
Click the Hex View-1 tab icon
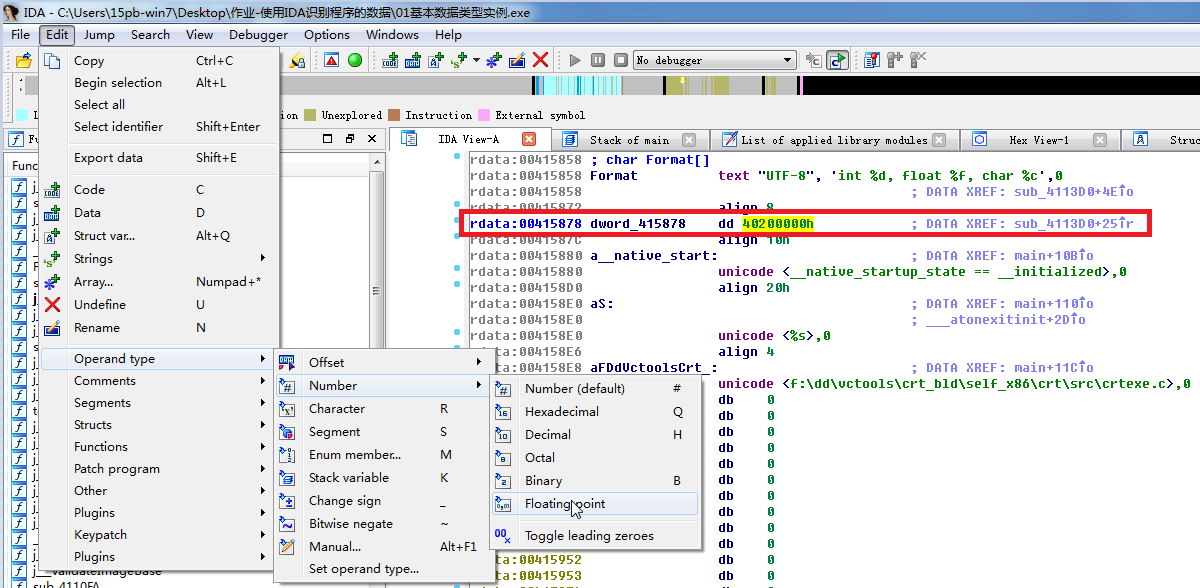[x=980, y=139]
